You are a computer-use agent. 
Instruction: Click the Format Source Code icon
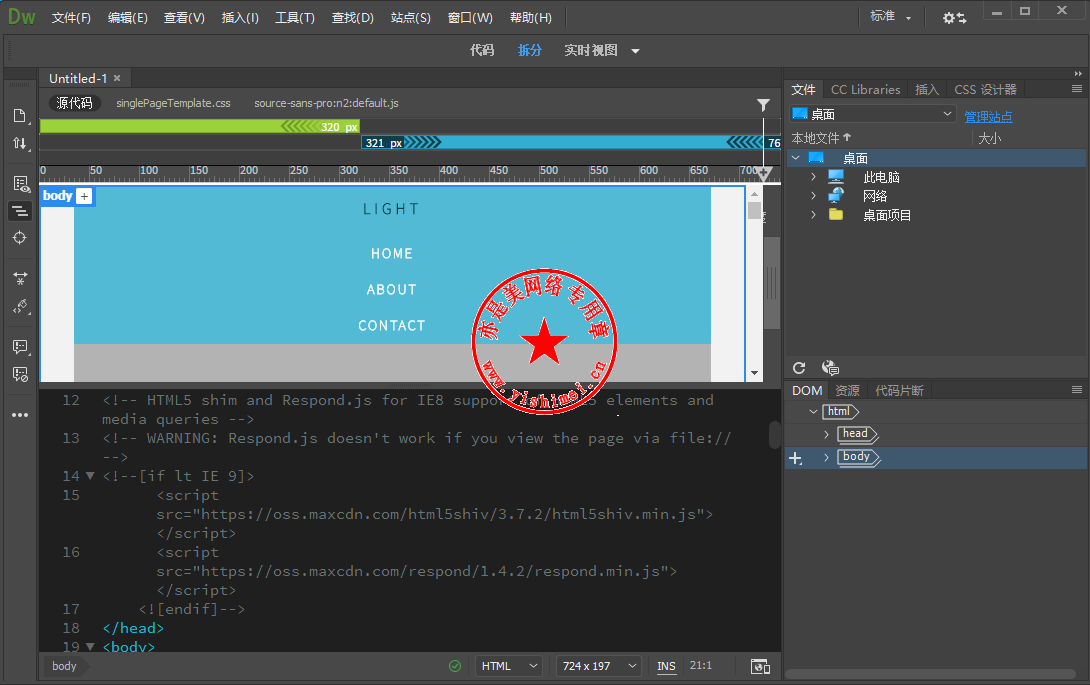coord(20,307)
